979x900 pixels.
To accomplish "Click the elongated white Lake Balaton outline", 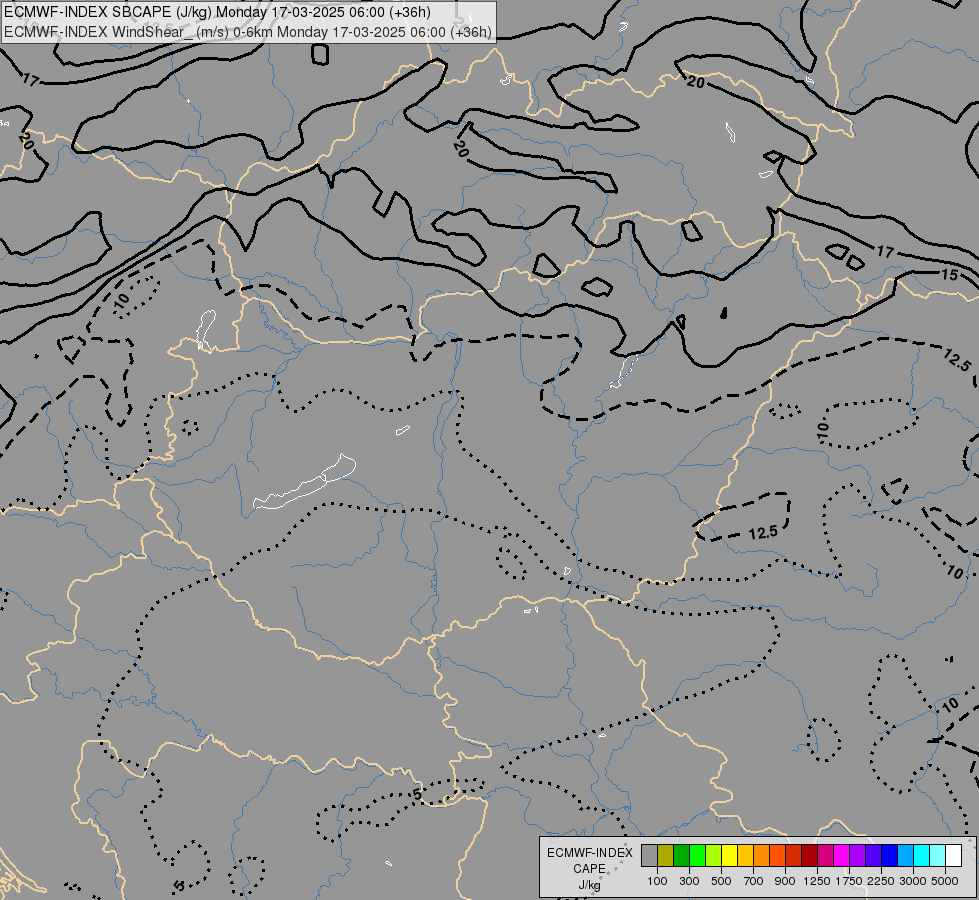I will point(305,482).
